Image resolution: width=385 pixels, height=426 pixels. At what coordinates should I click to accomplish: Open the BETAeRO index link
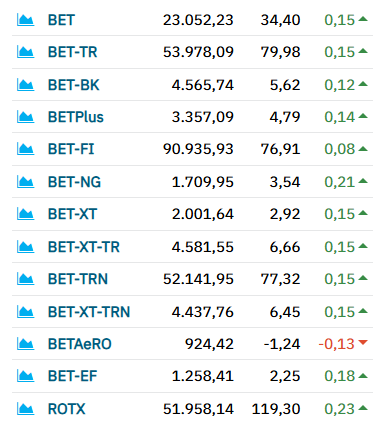tap(80, 344)
